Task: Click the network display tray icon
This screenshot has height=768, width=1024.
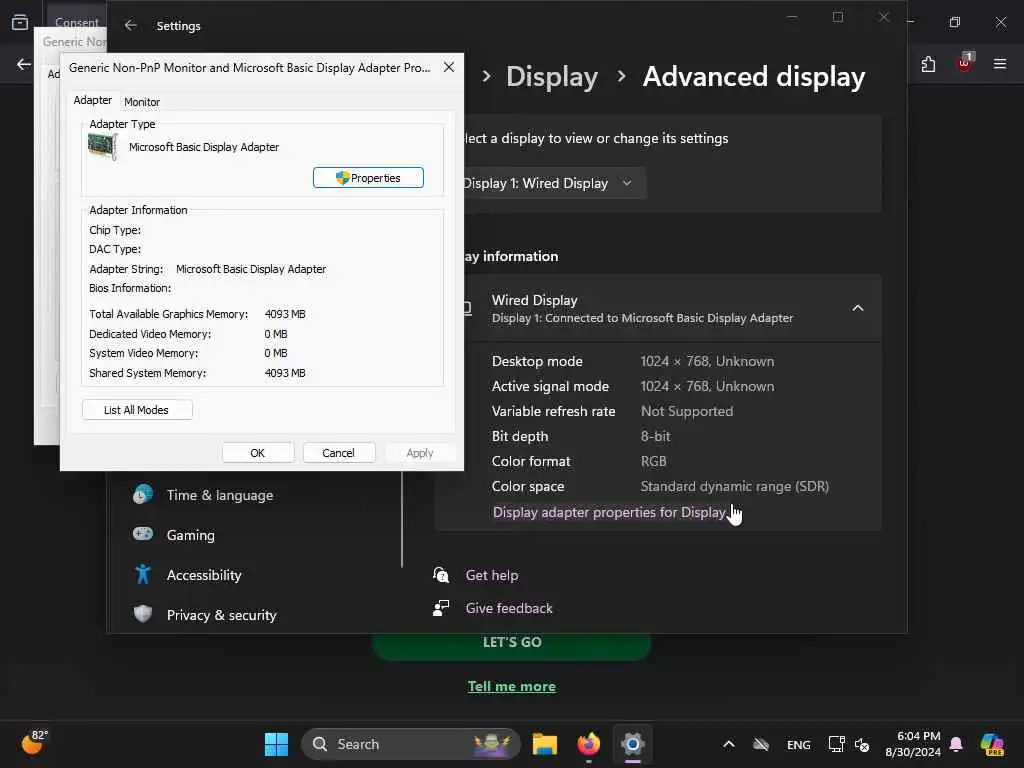Action: [x=837, y=744]
